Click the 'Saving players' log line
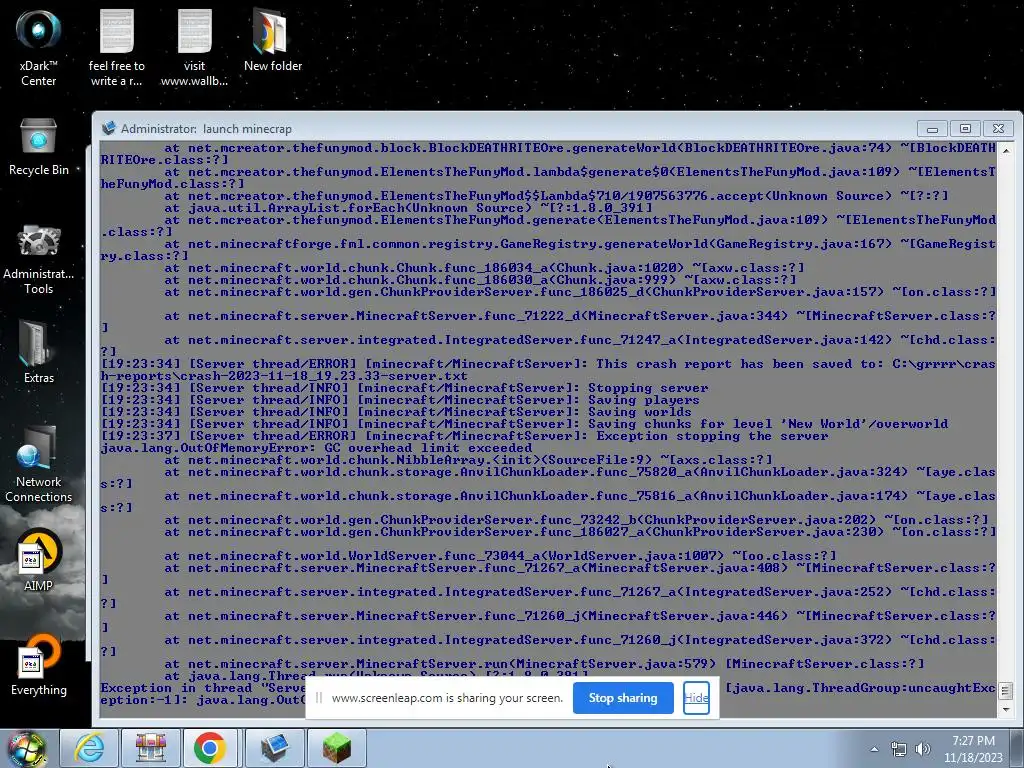This screenshot has width=1024, height=768. click(400, 400)
